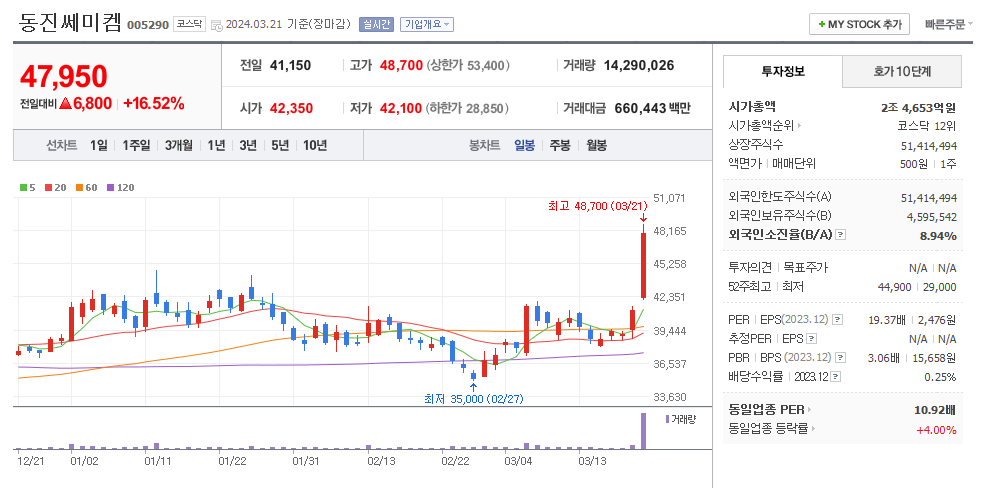The image size is (984, 488).
Task: Click the 최저 35,000 (02/27) chart marker
Action: [474, 398]
